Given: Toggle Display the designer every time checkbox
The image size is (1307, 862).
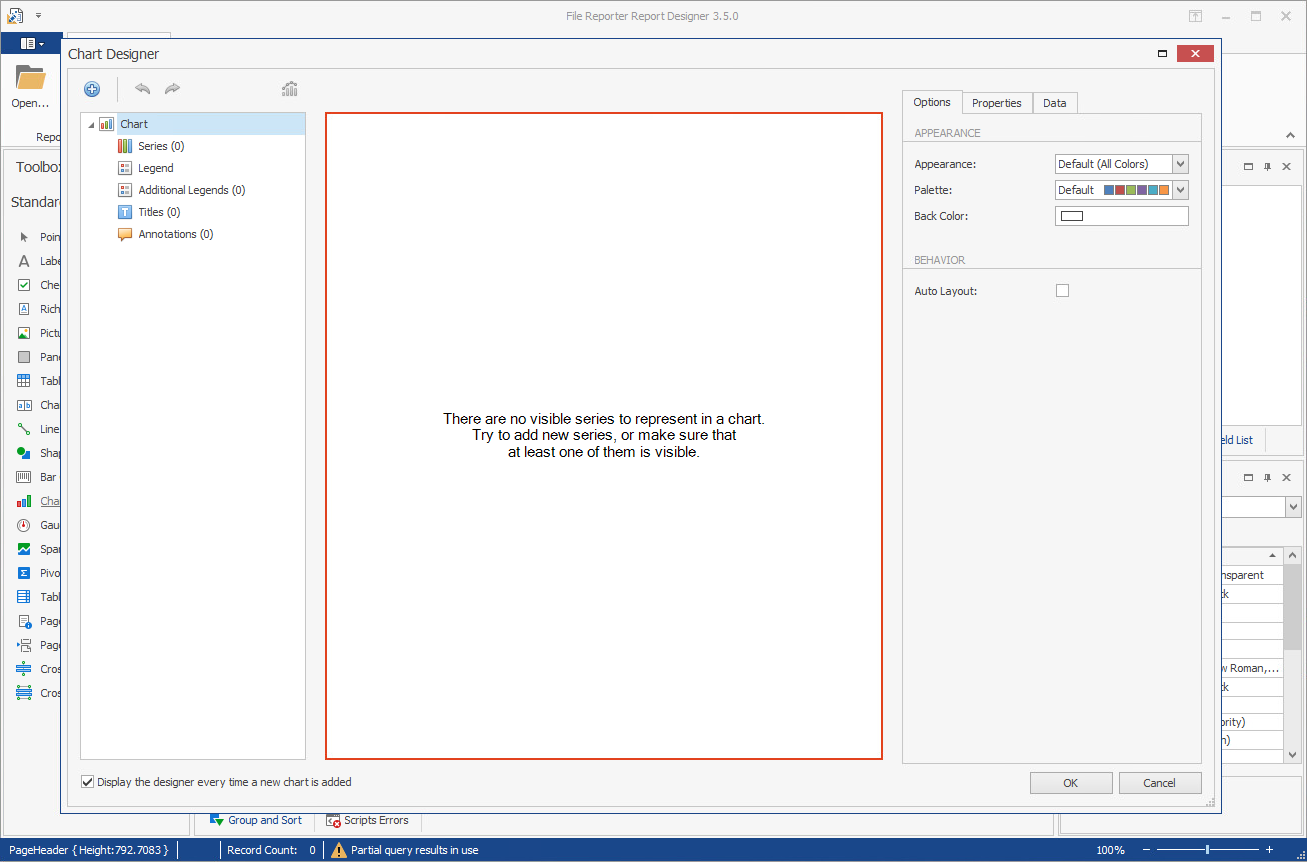Looking at the screenshot, I should click(x=88, y=782).
